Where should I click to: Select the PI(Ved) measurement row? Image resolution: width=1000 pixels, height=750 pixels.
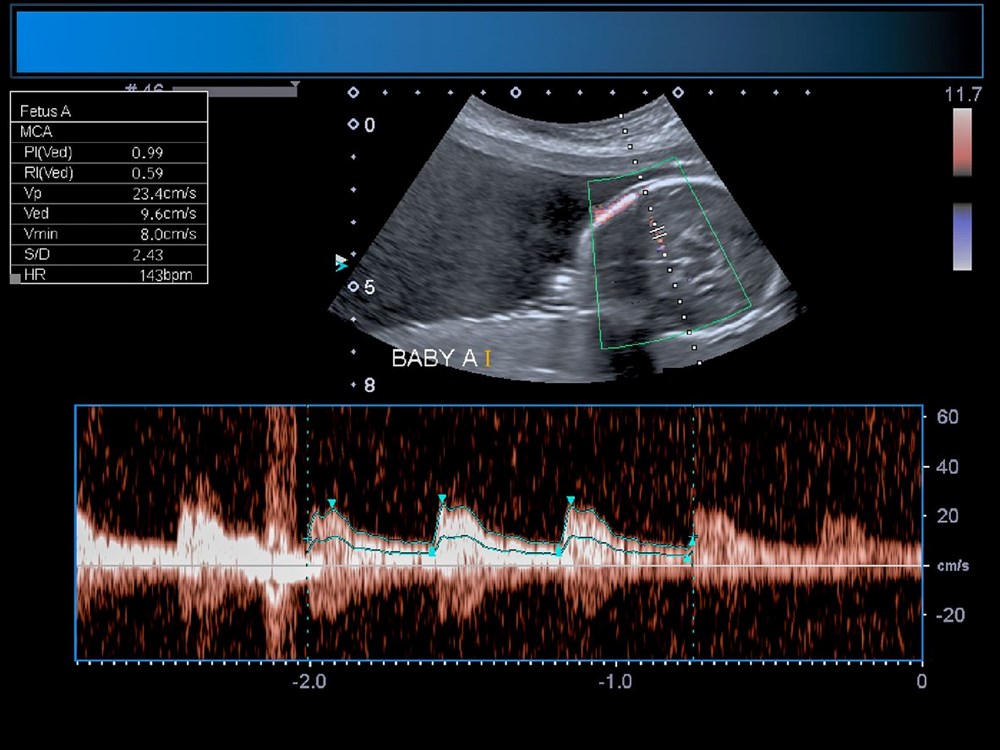point(108,152)
